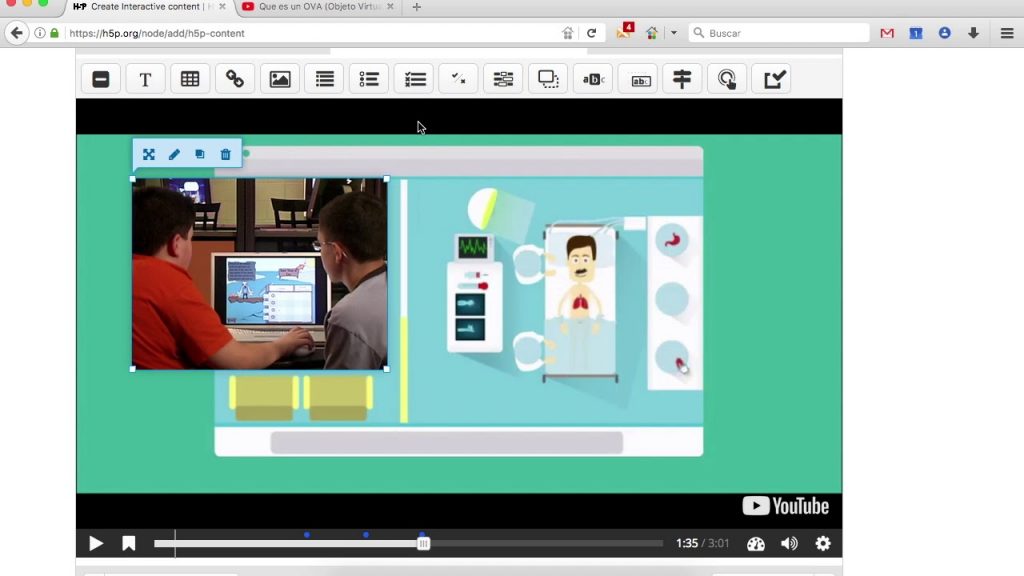The width and height of the screenshot is (1024, 576).
Task: Delete the selected interaction with trash icon
Action: pyautogui.click(x=226, y=155)
